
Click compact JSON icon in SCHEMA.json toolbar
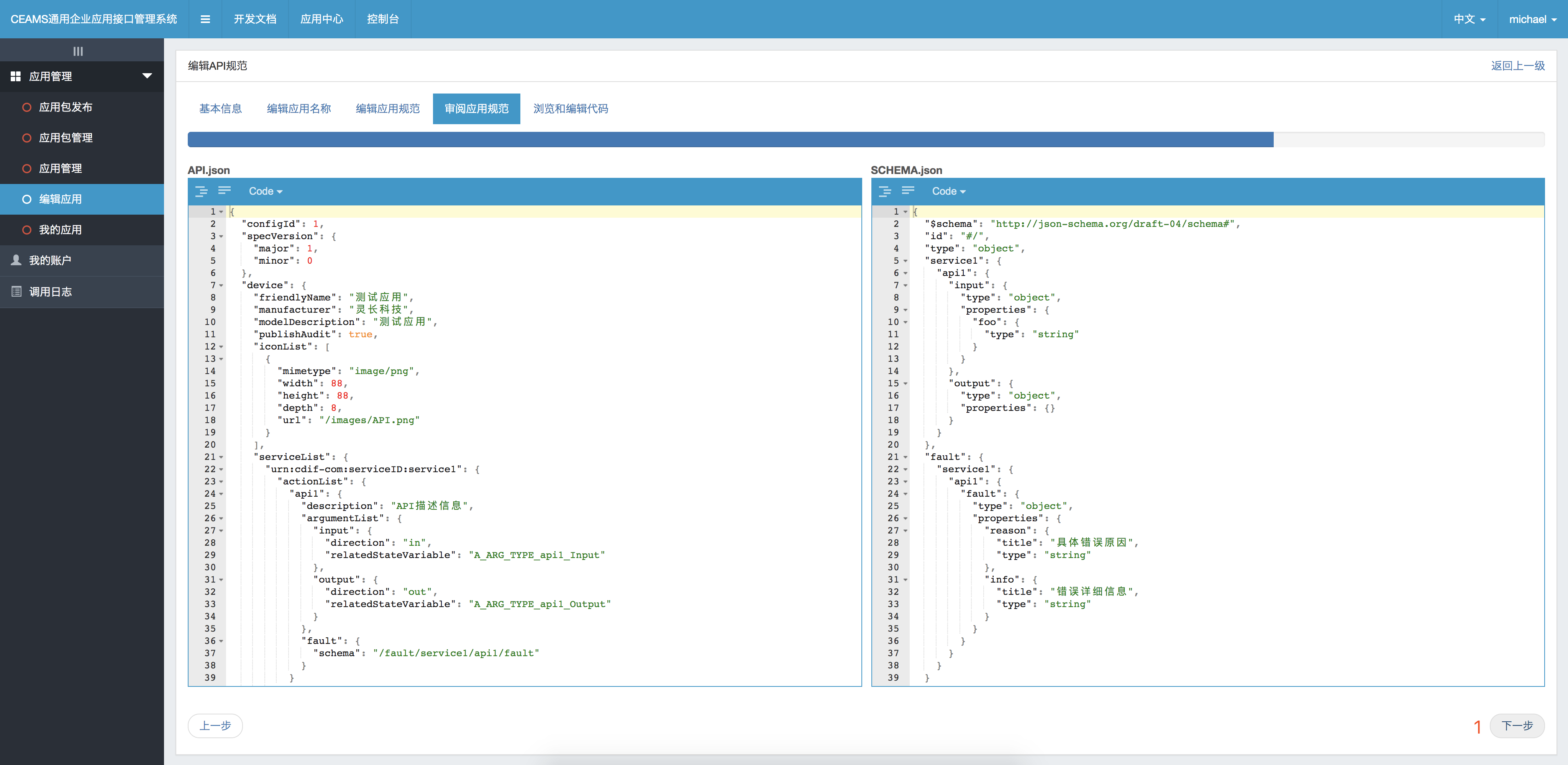pyautogui.click(x=908, y=190)
